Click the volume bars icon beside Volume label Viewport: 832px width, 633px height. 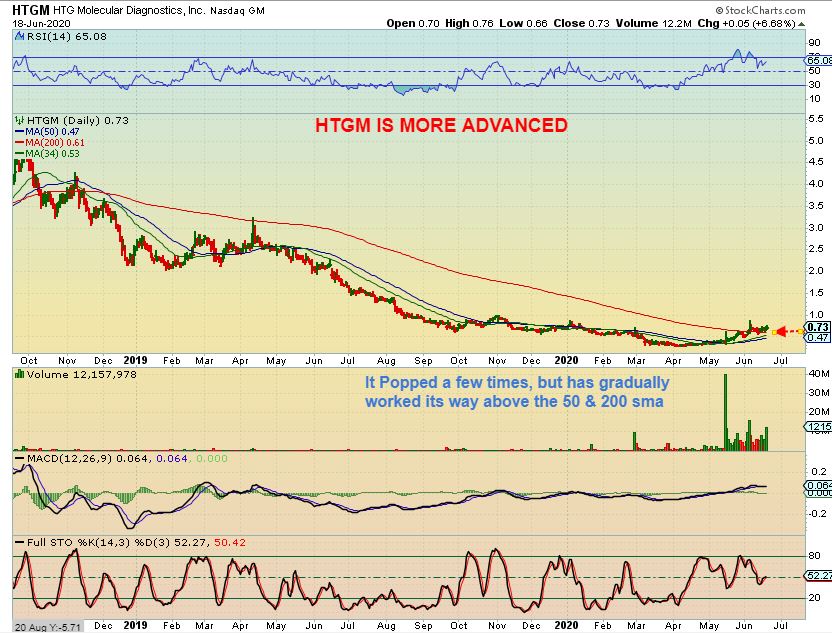point(20,374)
